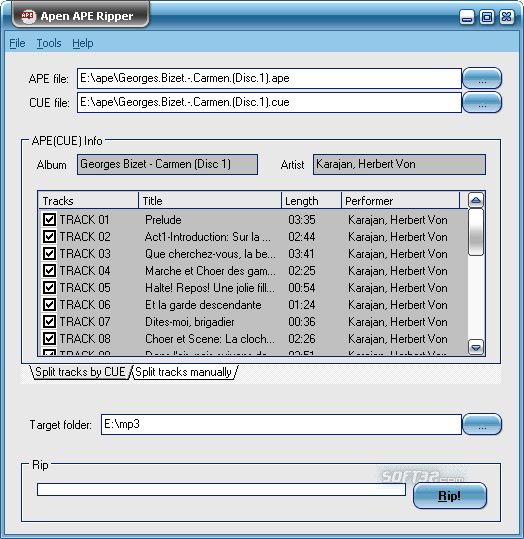Browse for the APE file
The width and height of the screenshot is (524, 539).
click(482, 78)
